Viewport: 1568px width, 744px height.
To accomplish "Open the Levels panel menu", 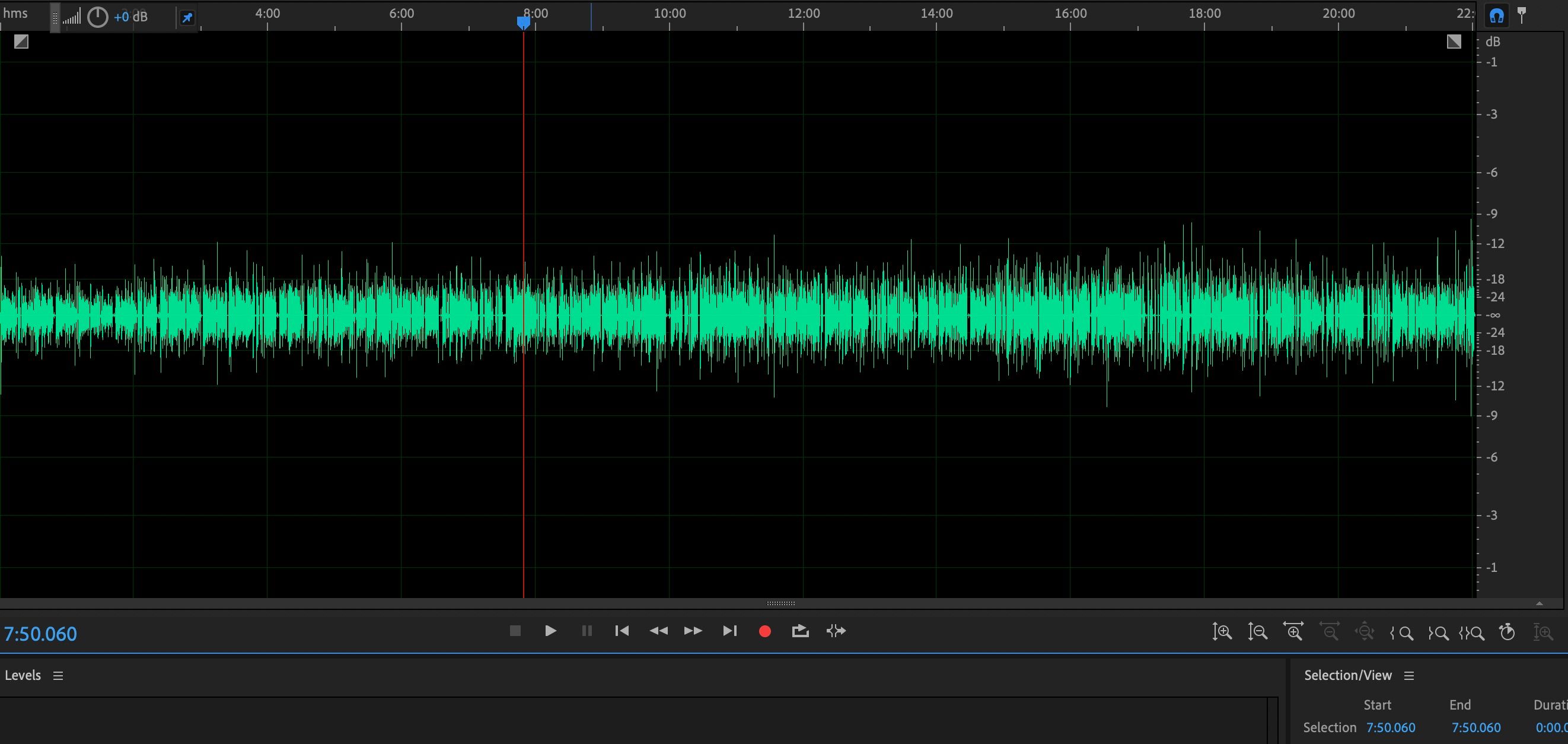I will point(58,676).
